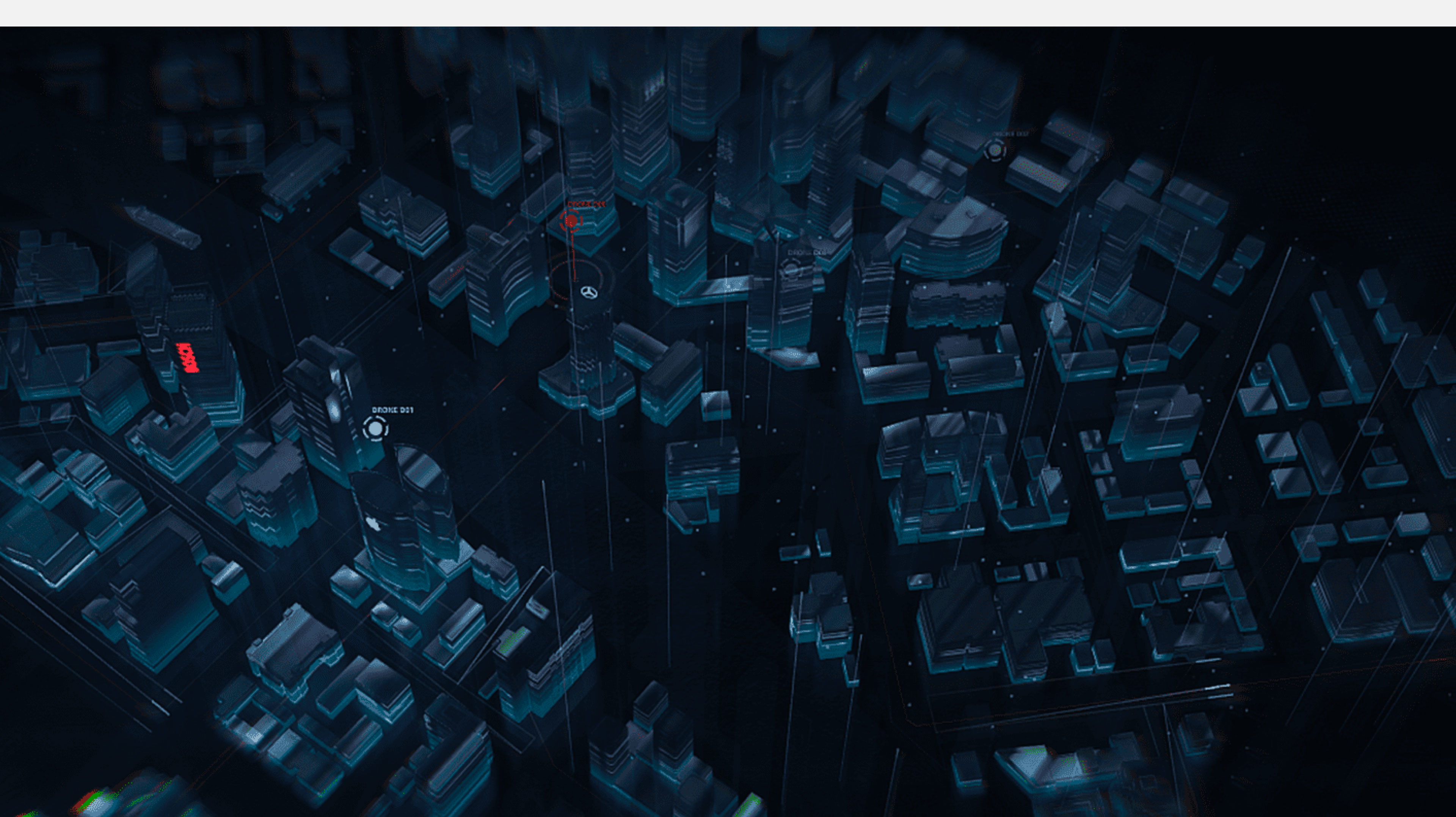Screen dimensions: 1456x817
Task: Click the dim label above central tower drone
Action: (806, 252)
